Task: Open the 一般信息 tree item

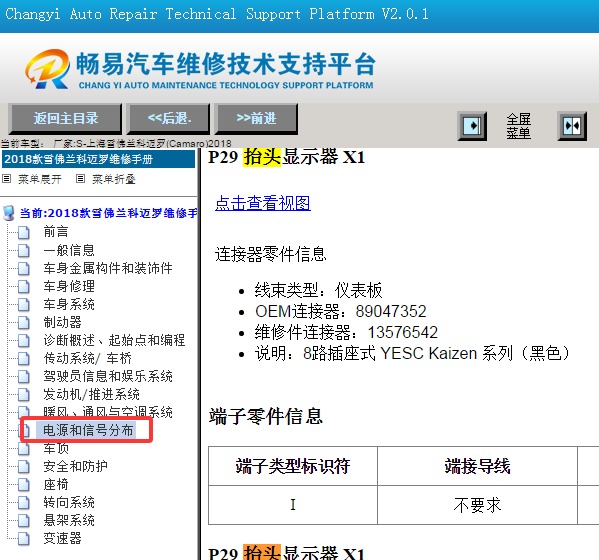Action: pos(69,250)
